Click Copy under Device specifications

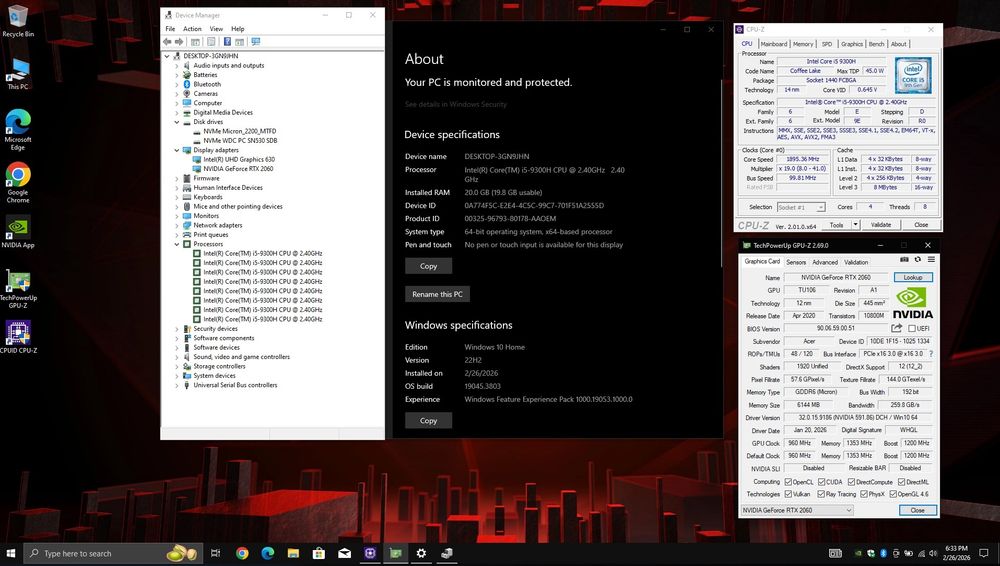429,266
